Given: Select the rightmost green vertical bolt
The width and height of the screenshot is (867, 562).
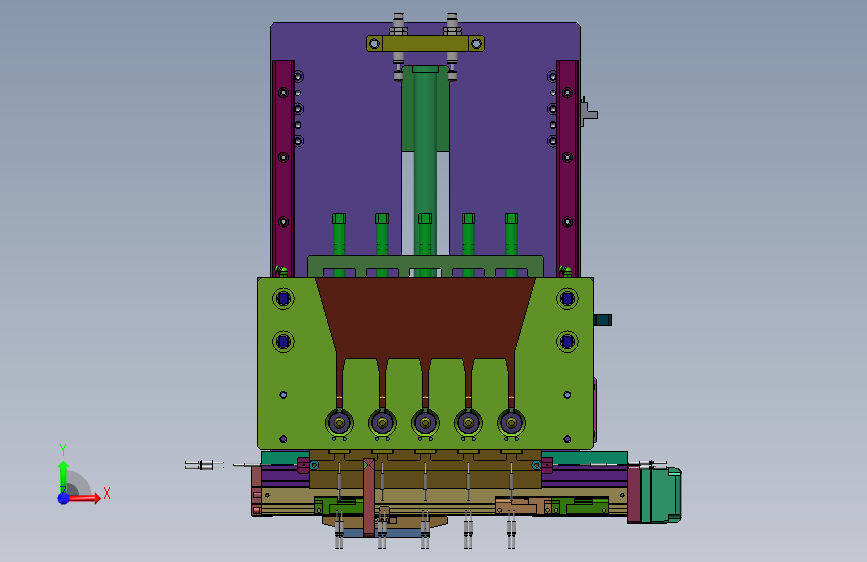Looking at the screenshot, I should coord(511,238).
